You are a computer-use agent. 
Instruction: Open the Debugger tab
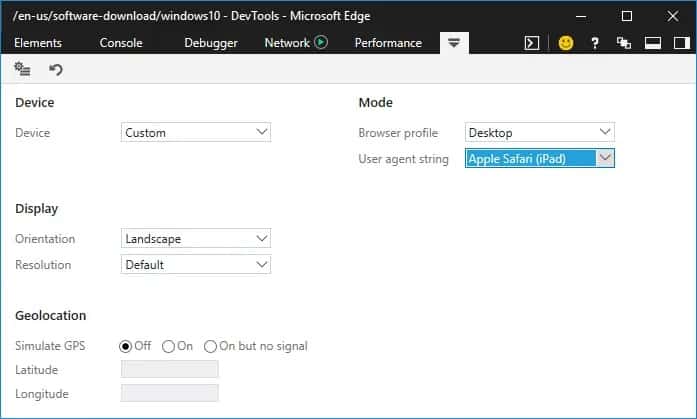[211, 43]
